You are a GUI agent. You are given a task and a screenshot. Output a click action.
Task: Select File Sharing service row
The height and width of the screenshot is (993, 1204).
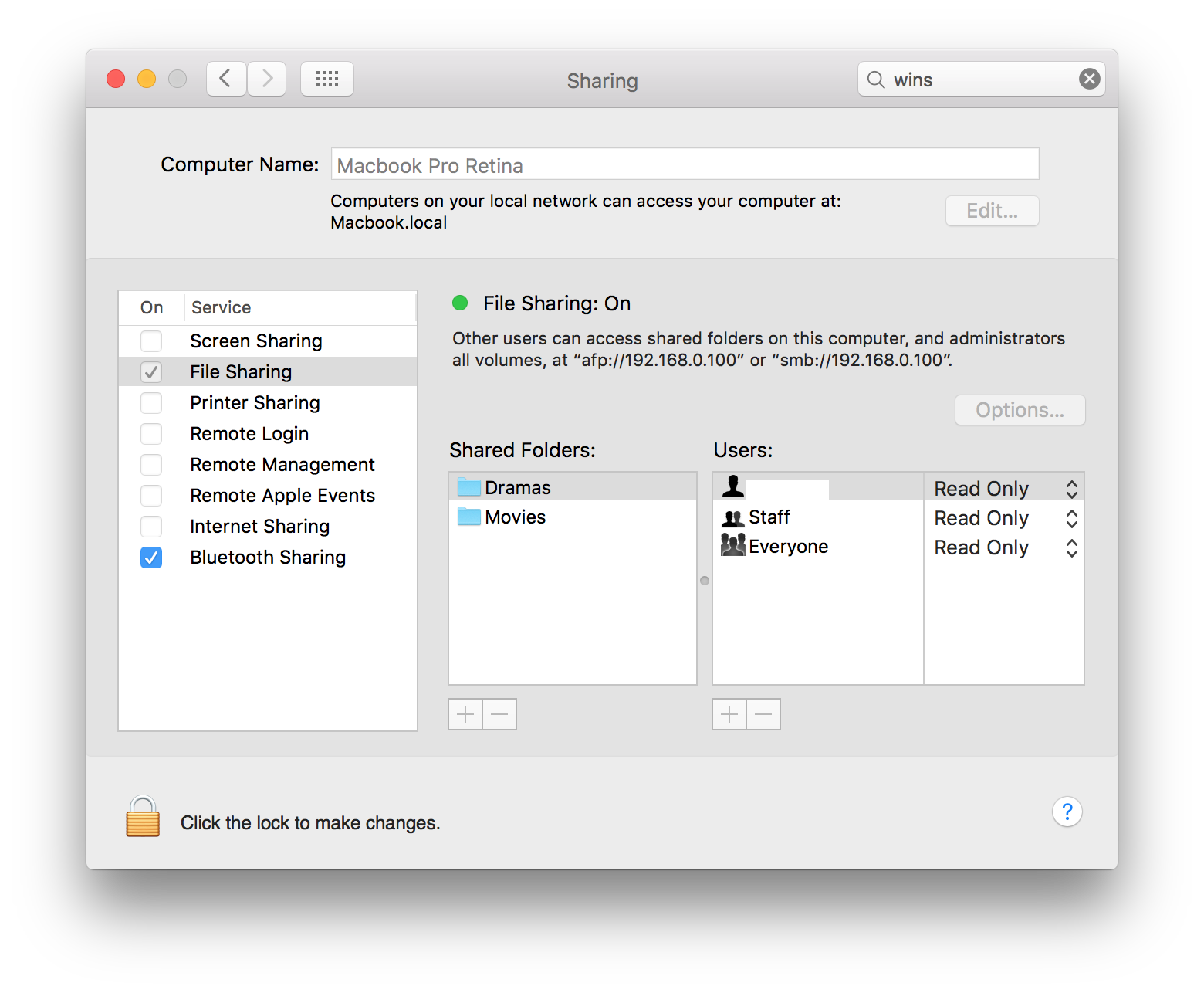click(268, 372)
